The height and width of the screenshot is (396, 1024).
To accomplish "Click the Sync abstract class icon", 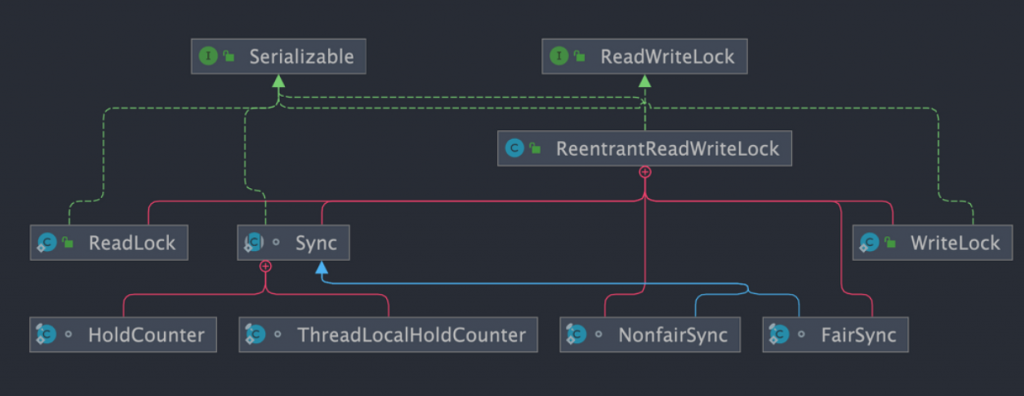I will tap(253, 242).
